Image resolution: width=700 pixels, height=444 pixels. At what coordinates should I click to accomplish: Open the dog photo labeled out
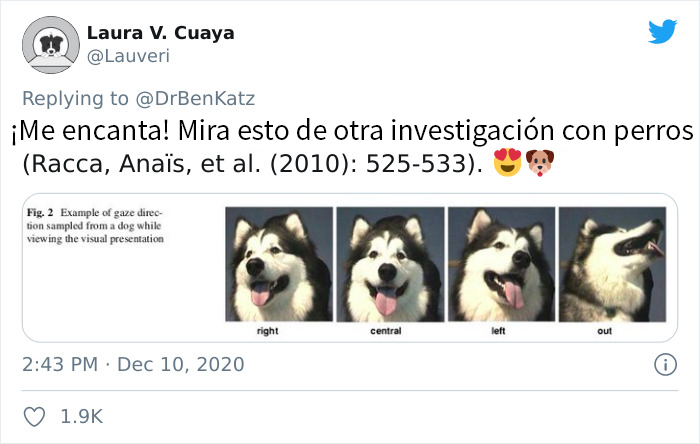coord(612,264)
